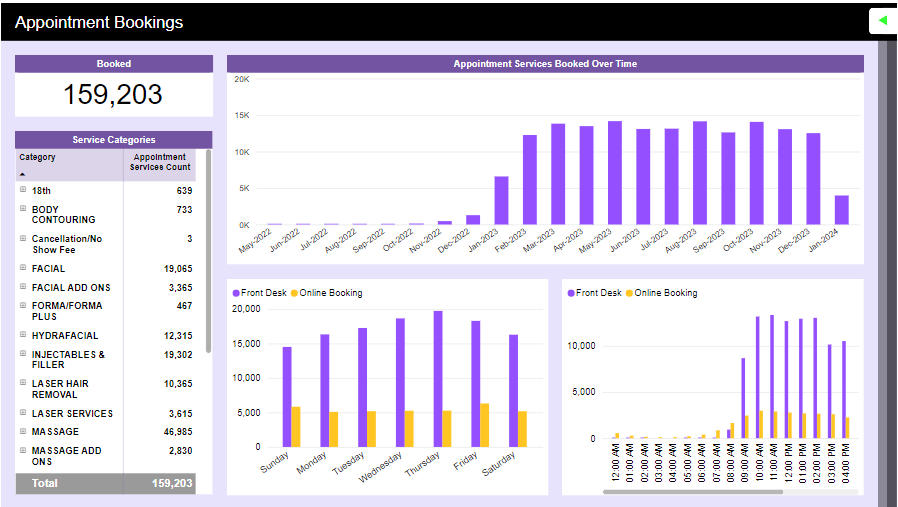Toggle Front Desk legend in hourly chart
The image size is (898, 507).
[x=597, y=293]
